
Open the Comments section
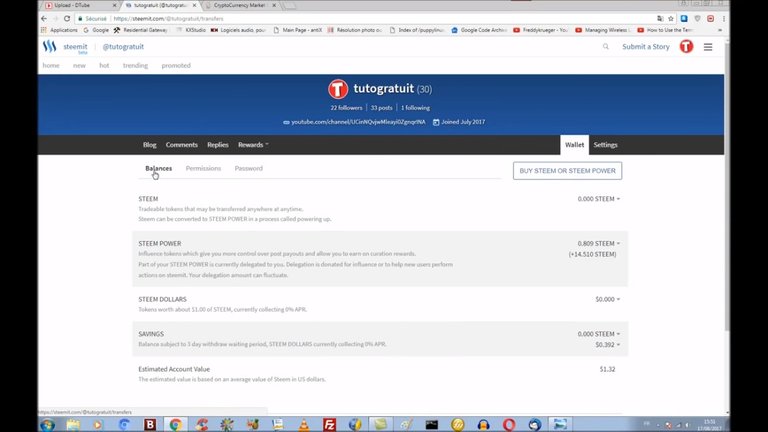tap(182, 145)
